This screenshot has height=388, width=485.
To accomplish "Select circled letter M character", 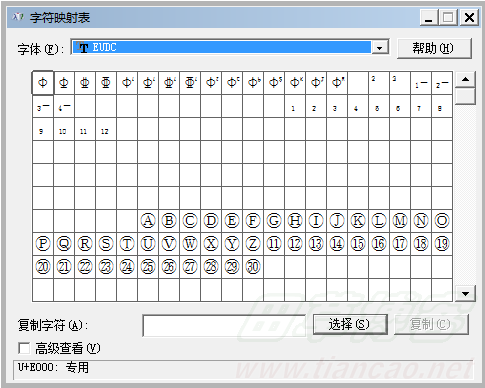I will click(x=400, y=221).
